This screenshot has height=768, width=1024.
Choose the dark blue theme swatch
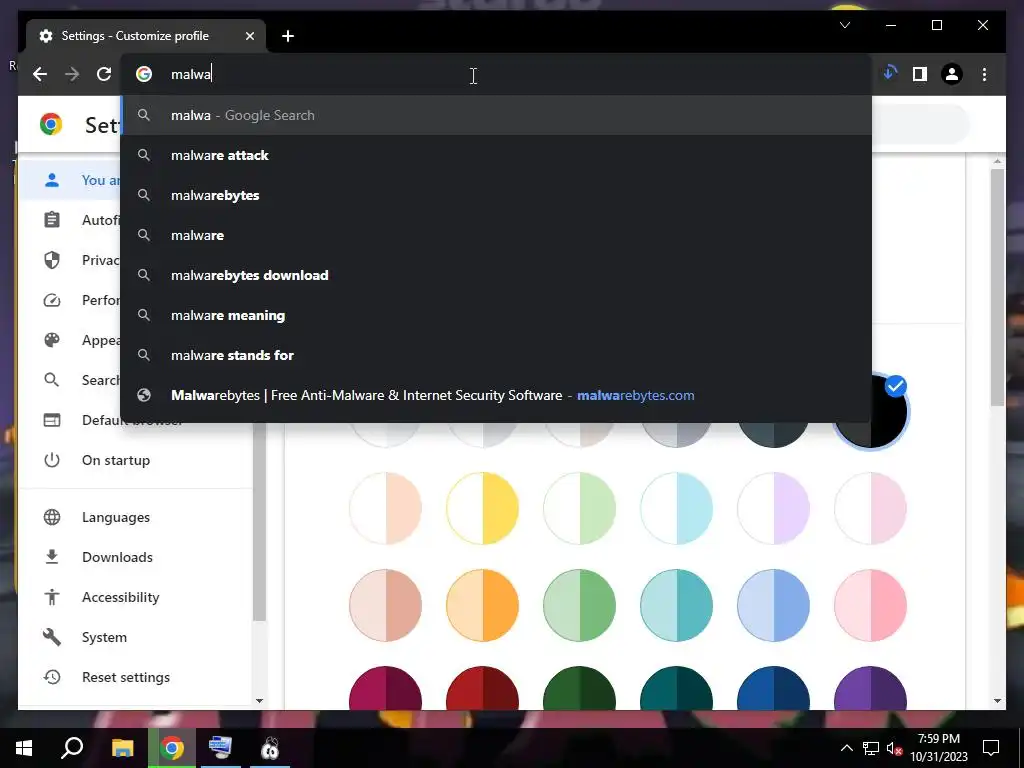pos(773,688)
